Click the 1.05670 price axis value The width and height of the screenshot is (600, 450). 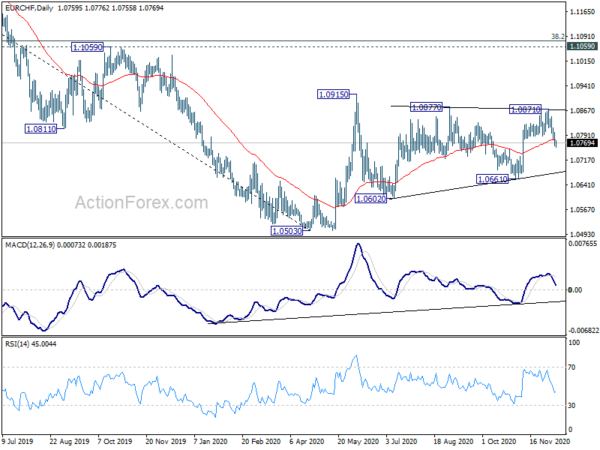point(582,210)
